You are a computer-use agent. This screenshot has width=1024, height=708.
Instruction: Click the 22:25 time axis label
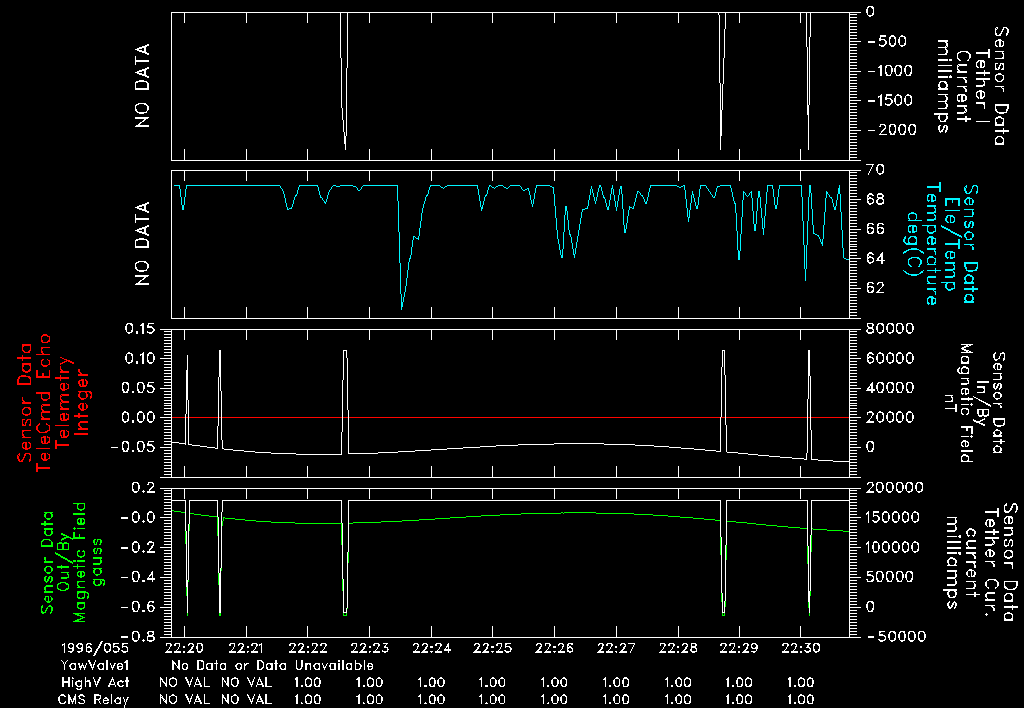(x=493, y=648)
